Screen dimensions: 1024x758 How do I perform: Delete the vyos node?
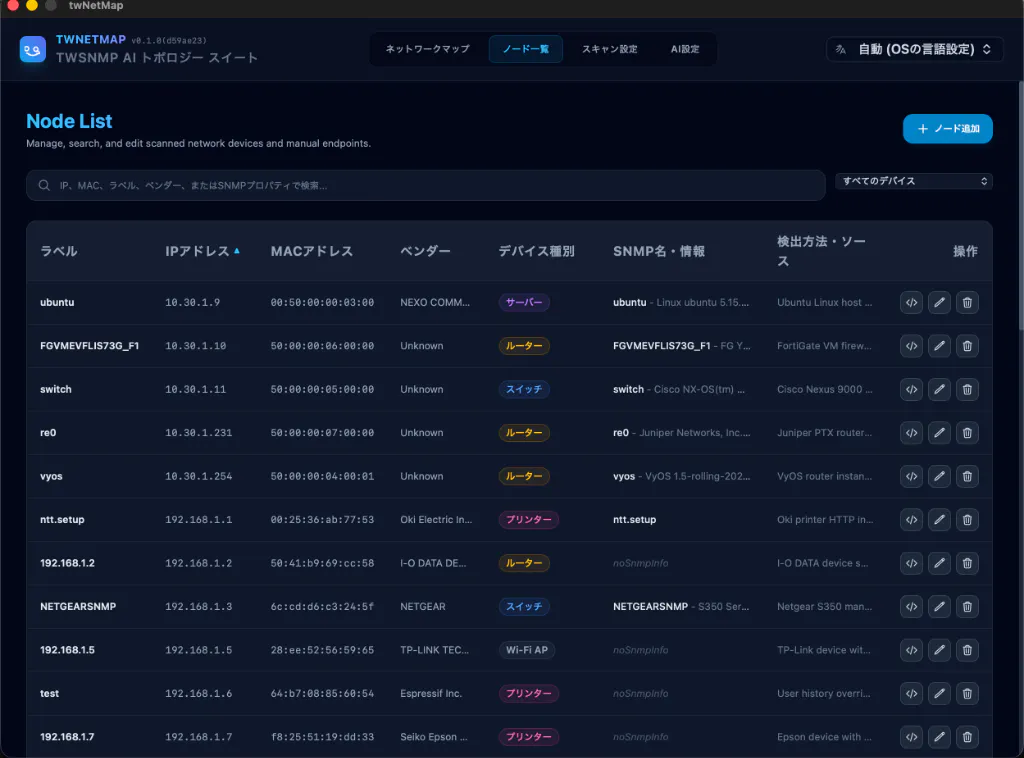967,476
